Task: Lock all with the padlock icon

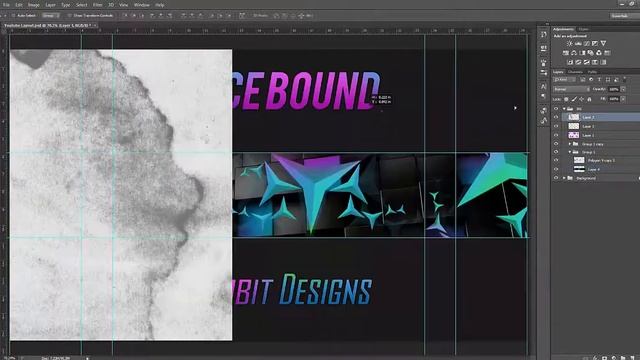Action: pyautogui.click(x=589, y=99)
